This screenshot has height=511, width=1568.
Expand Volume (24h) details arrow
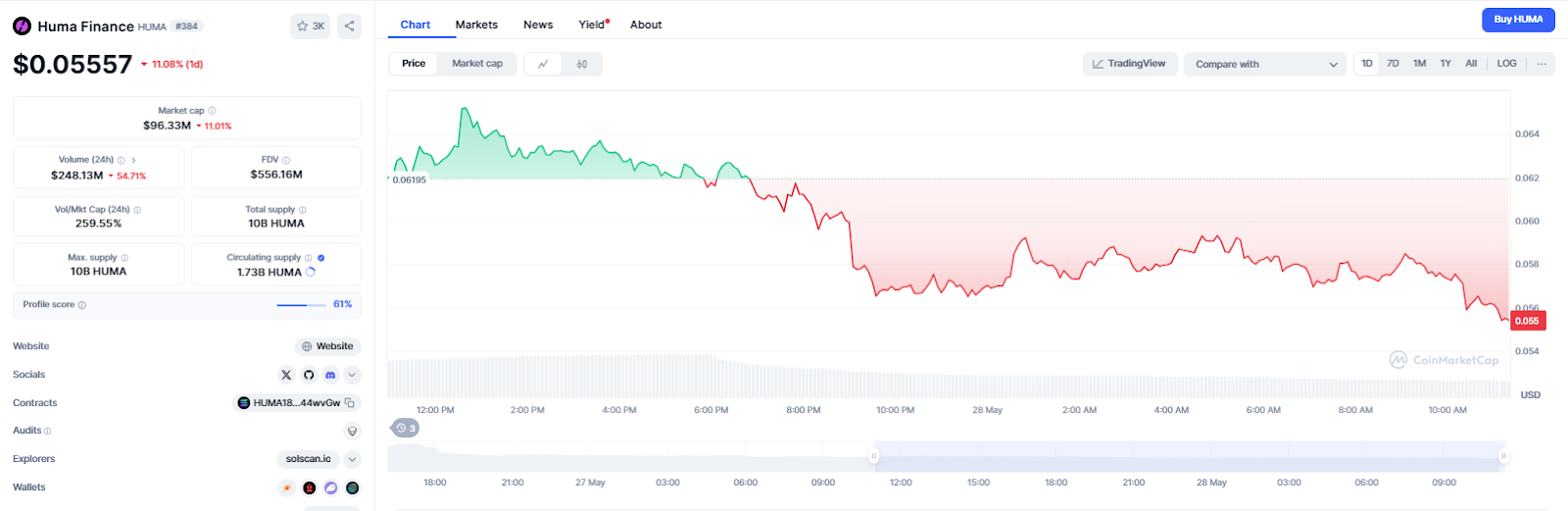coord(134,160)
